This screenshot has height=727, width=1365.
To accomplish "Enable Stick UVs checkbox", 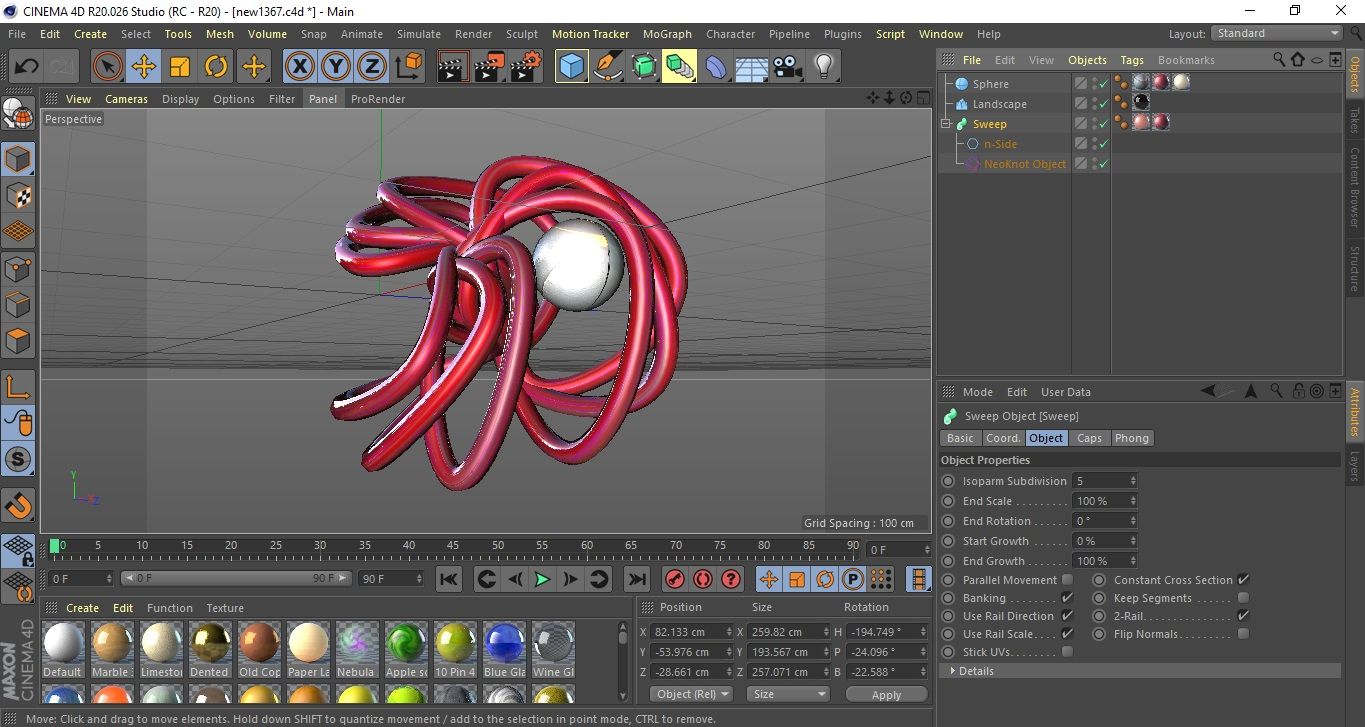I will [x=1067, y=652].
